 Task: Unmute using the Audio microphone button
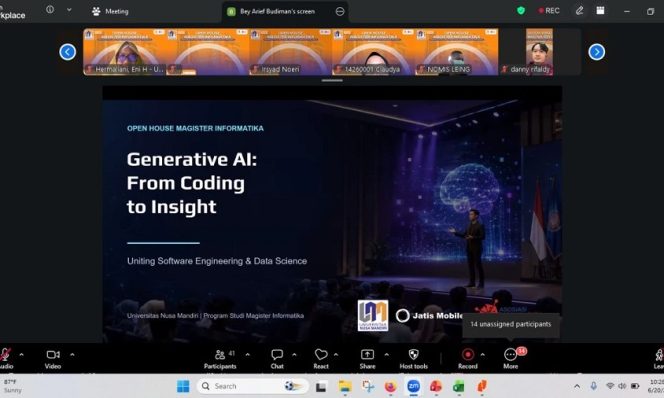(x=6, y=359)
